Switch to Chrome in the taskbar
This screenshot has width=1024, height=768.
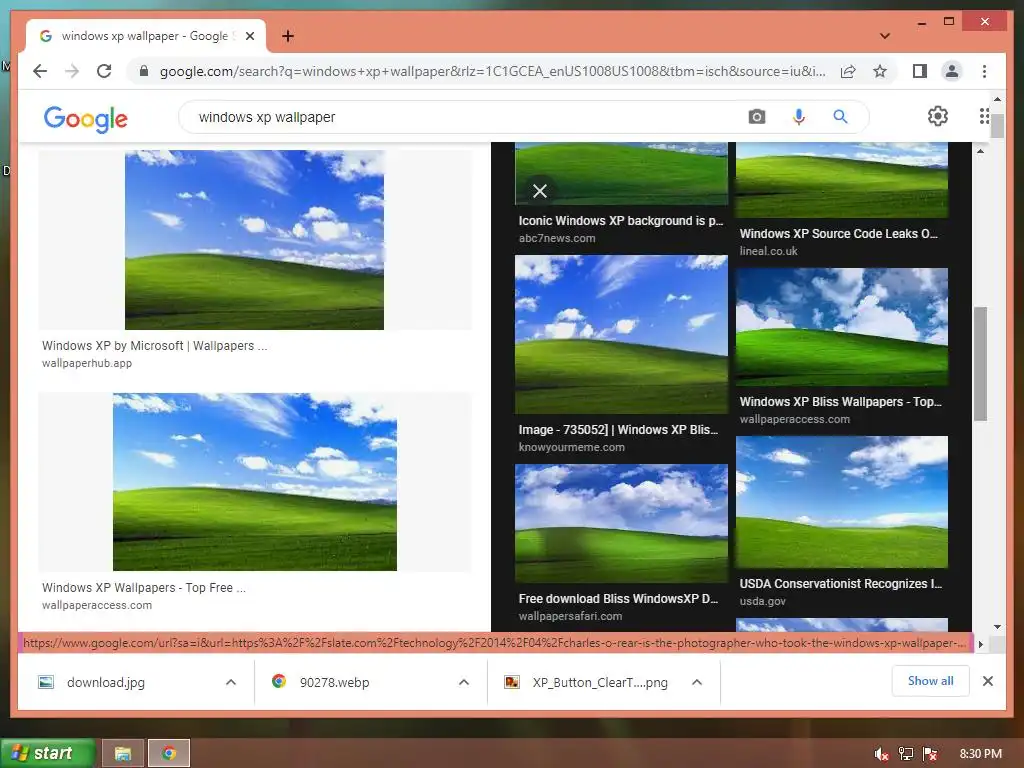tap(168, 754)
